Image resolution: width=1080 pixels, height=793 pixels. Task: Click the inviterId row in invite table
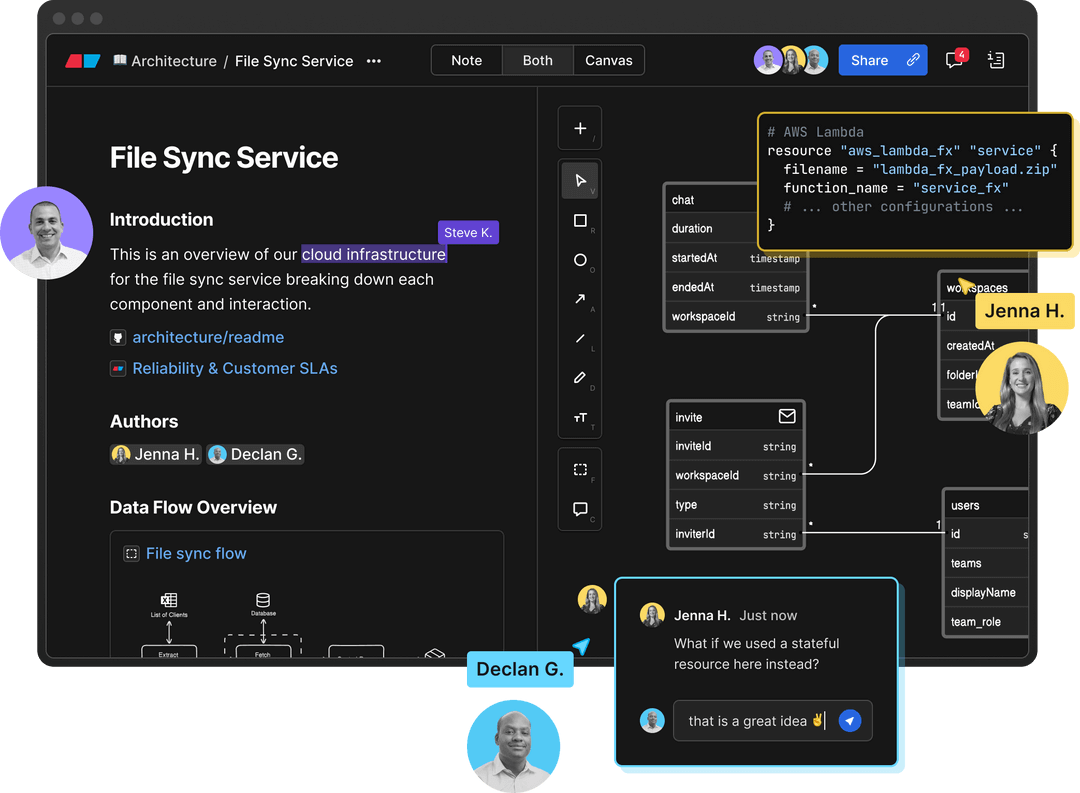coord(736,534)
